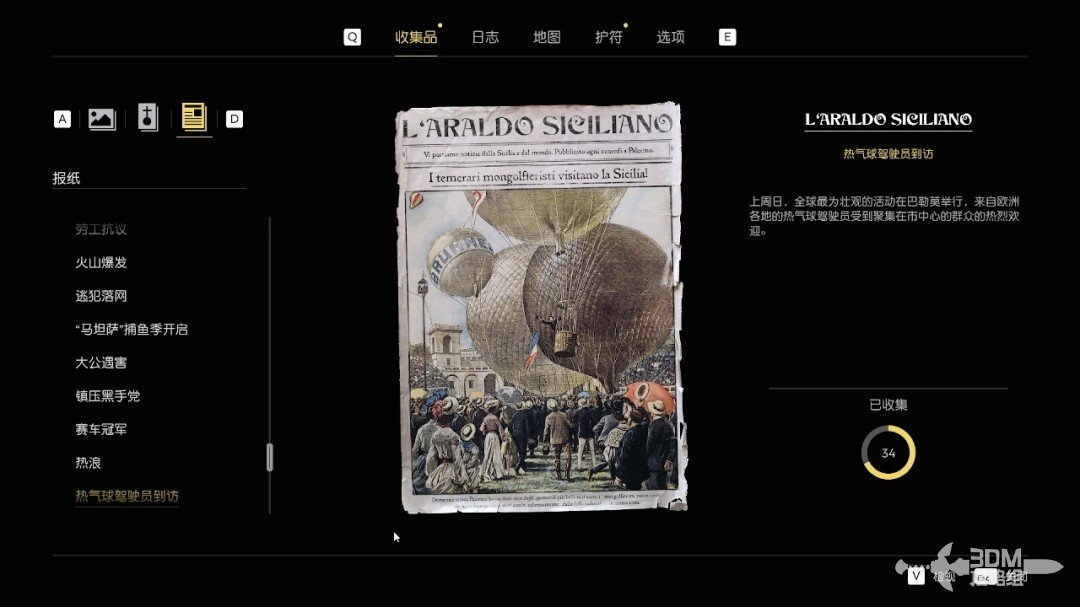Go to the 护符 tab
Image resolution: width=1080 pixels, height=607 pixels.
pos(609,37)
